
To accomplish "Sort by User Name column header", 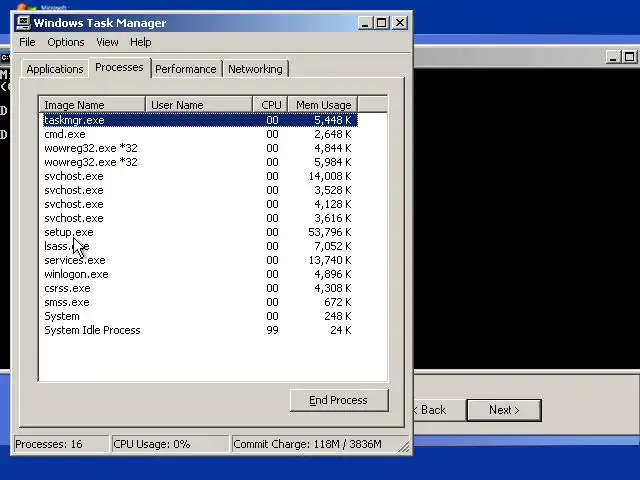I will point(199,105).
